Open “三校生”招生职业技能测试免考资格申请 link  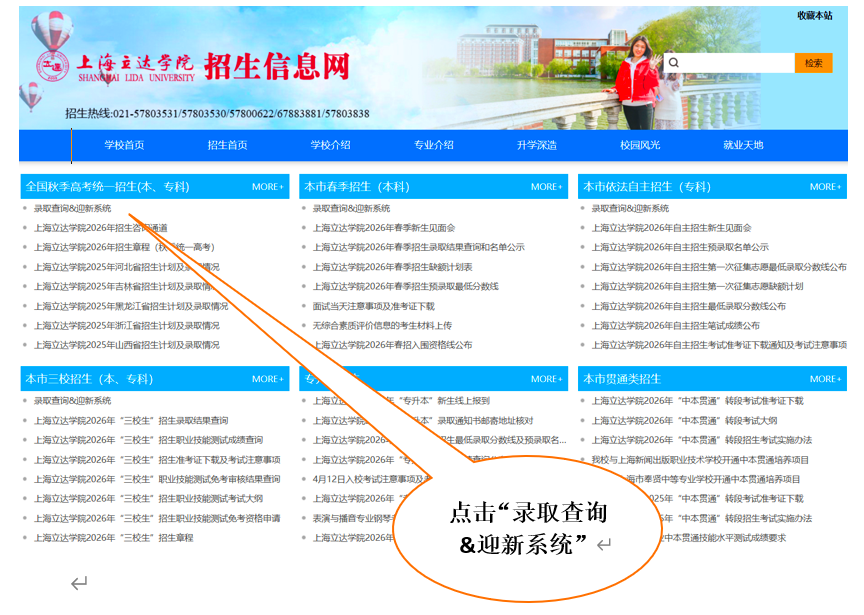(158, 519)
